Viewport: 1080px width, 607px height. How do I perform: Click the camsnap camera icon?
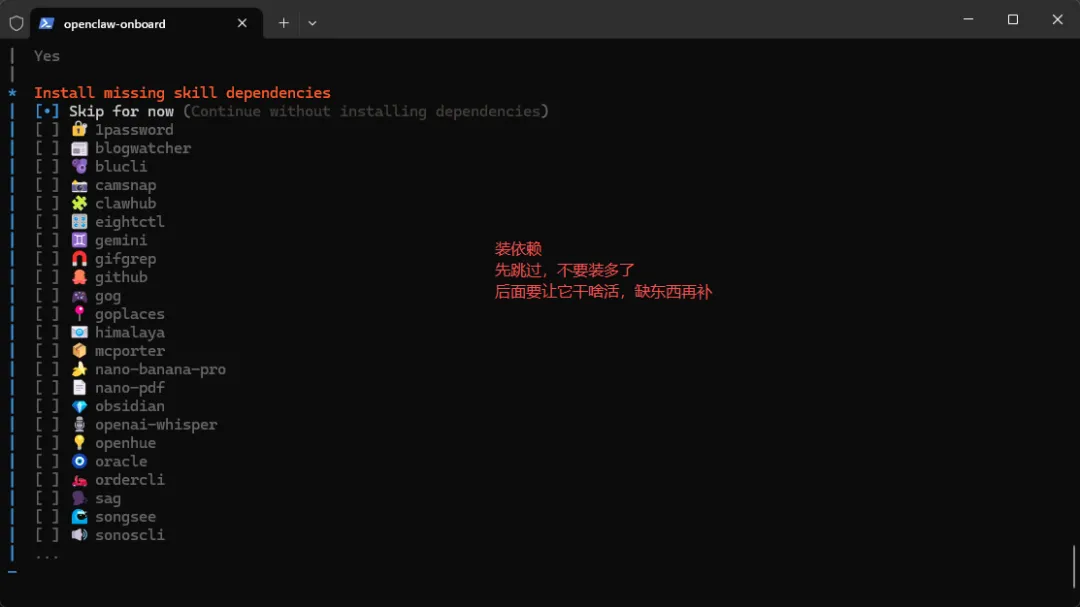(x=79, y=185)
